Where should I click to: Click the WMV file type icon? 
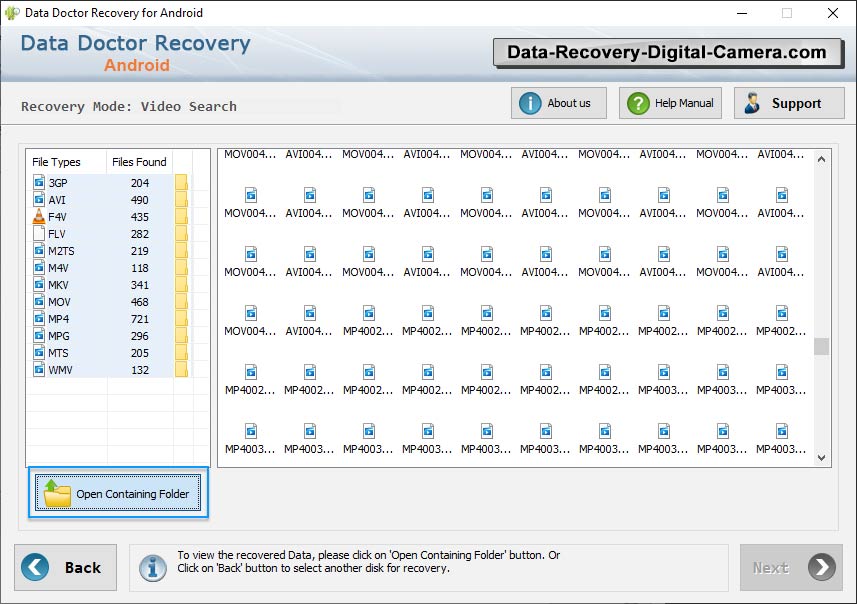click(x=39, y=370)
